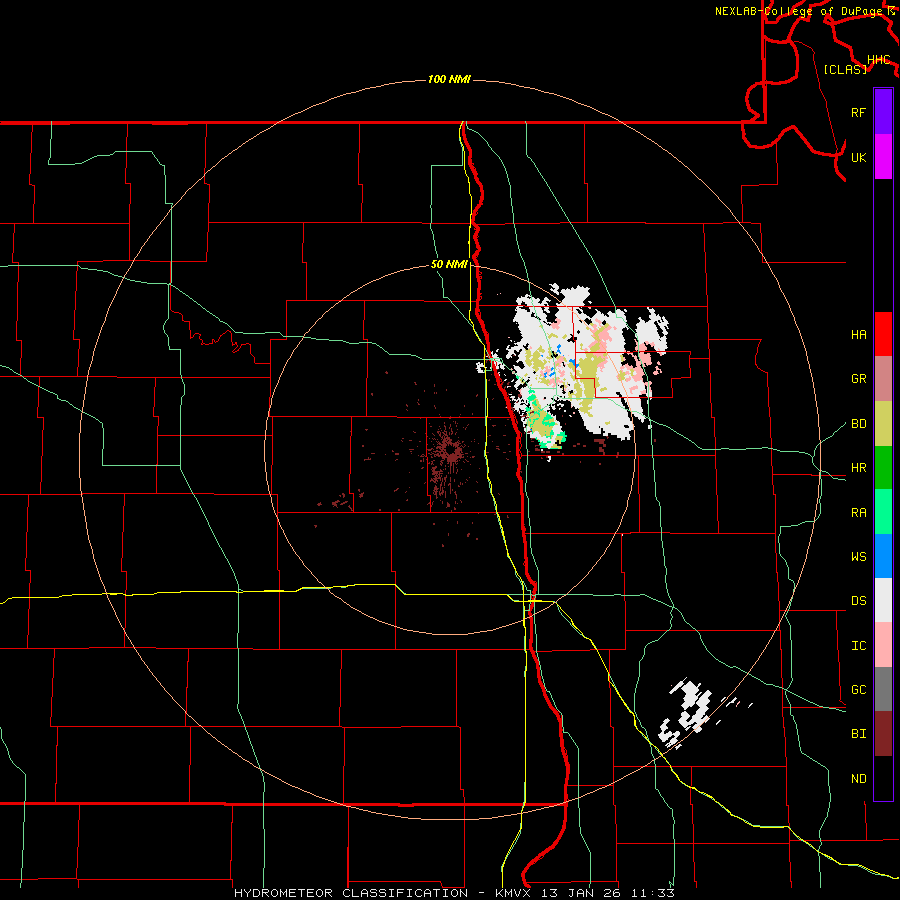900x900 pixels.
Task: Click the KMVX radar station identifier
Action: [515, 893]
